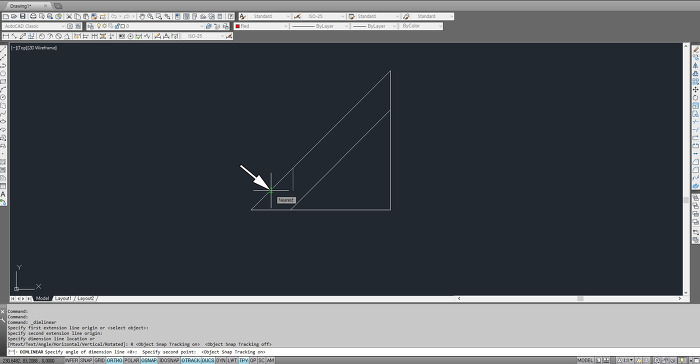Toggle POLAR tracking in status bar

[x=132, y=360]
